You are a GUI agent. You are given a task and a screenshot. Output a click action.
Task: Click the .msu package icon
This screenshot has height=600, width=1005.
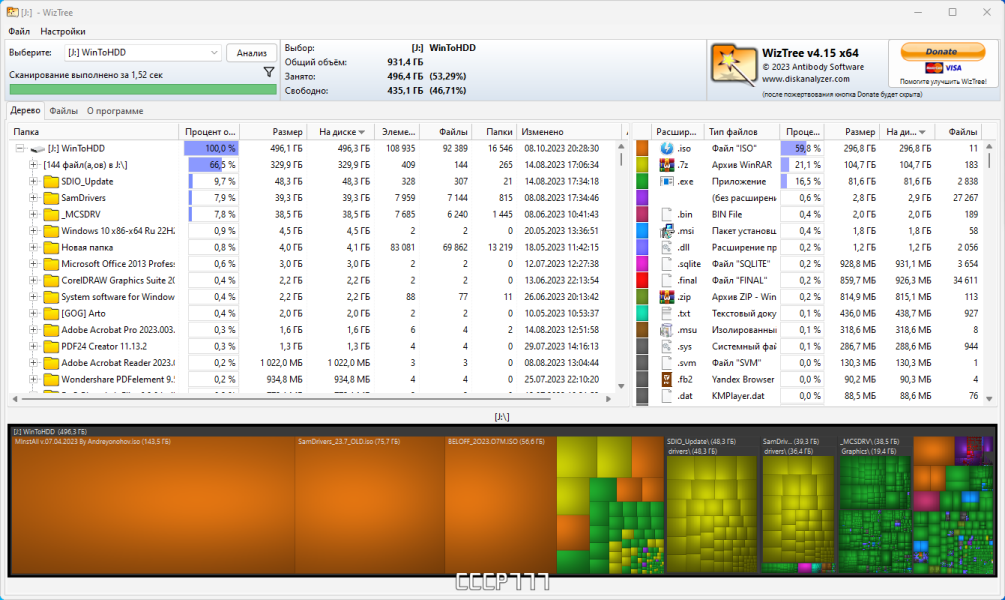pyautogui.click(x=667, y=329)
